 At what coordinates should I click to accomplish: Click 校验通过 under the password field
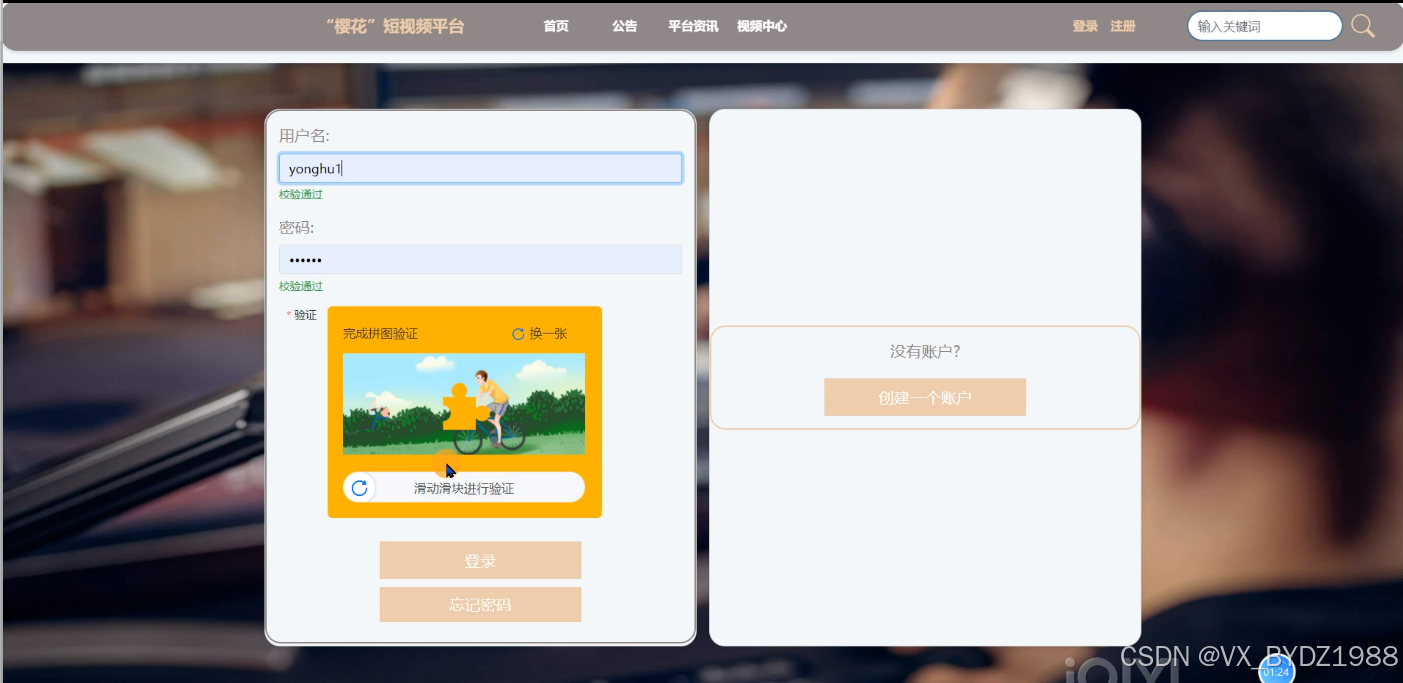pyautogui.click(x=301, y=286)
